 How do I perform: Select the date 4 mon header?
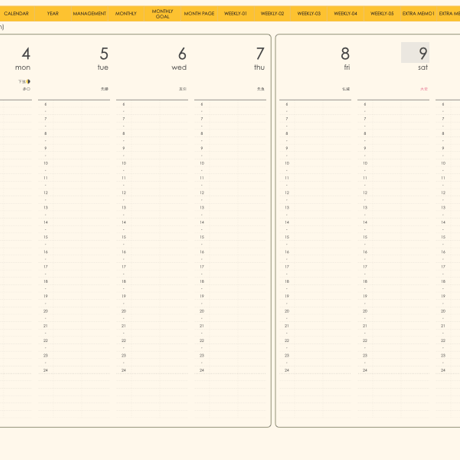(x=23, y=59)
